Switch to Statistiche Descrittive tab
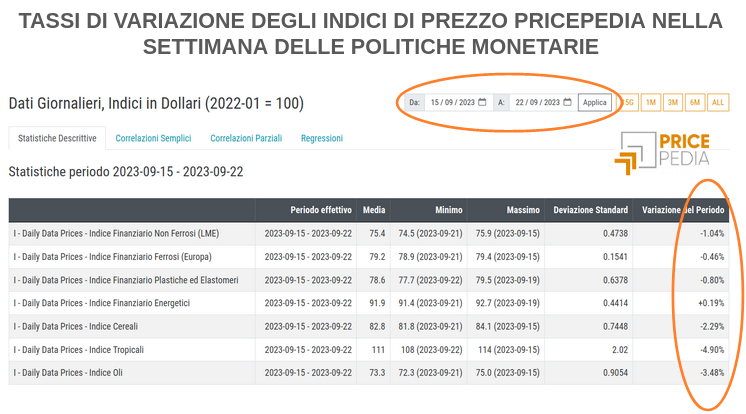This screenshot has height=414, width=746. [57, 138]
